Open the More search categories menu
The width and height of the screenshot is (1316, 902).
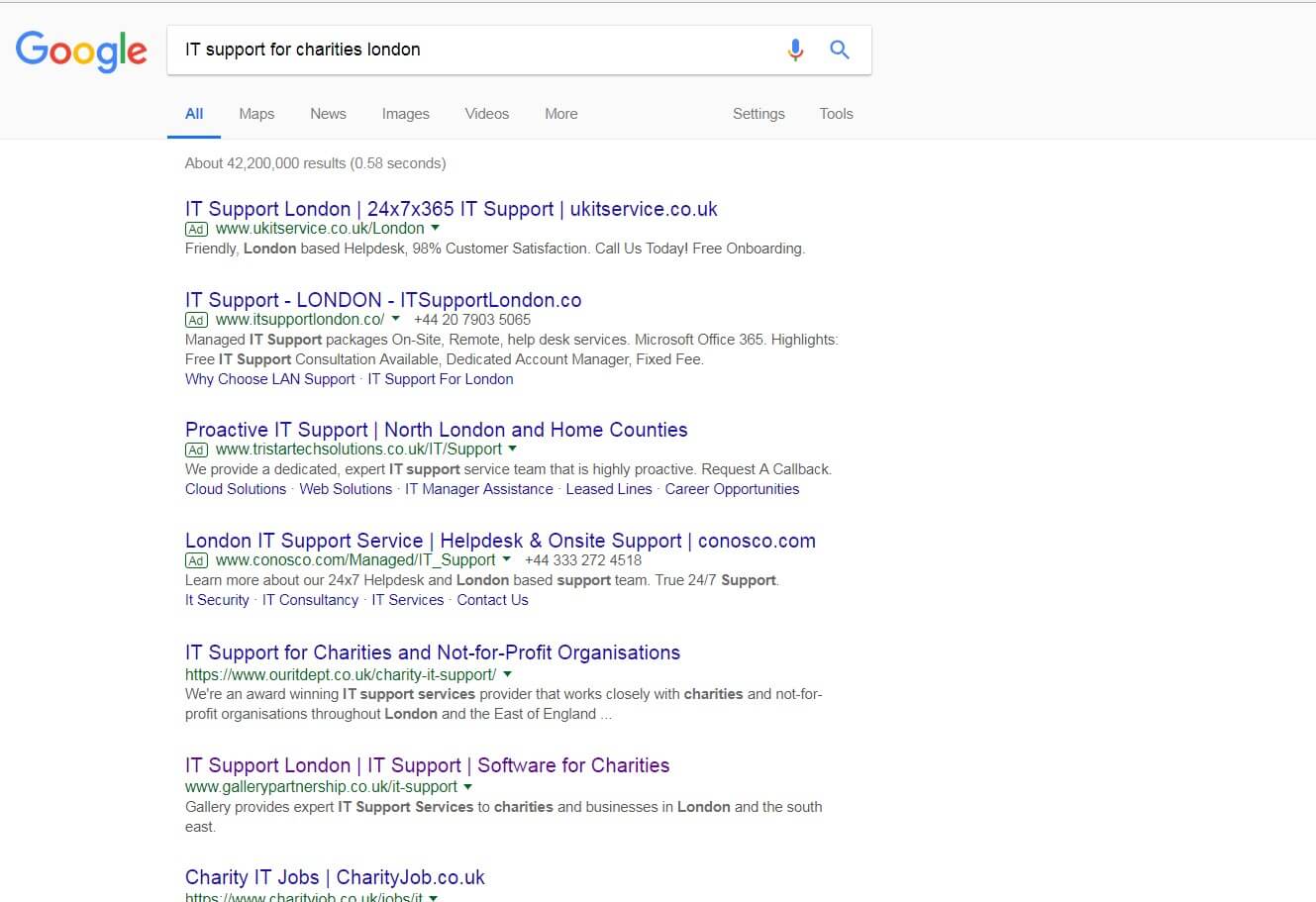pyautogui.click(x=561, y=114)
